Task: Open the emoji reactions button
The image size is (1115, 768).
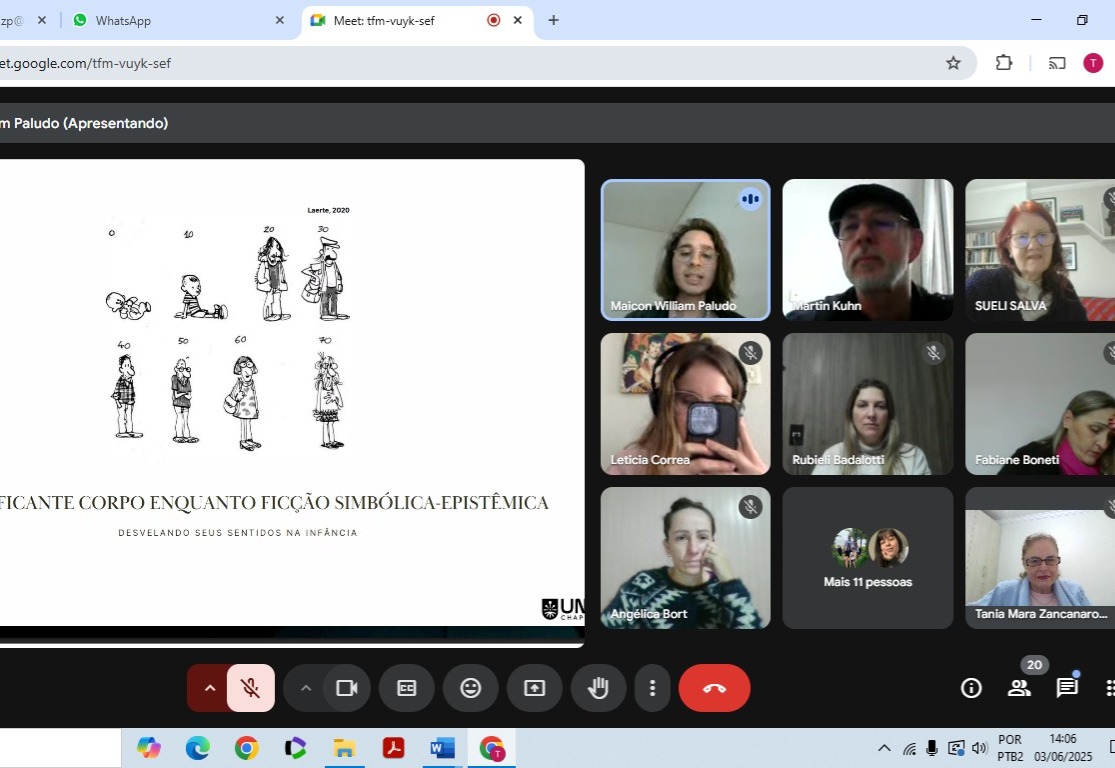Action: 471,688
